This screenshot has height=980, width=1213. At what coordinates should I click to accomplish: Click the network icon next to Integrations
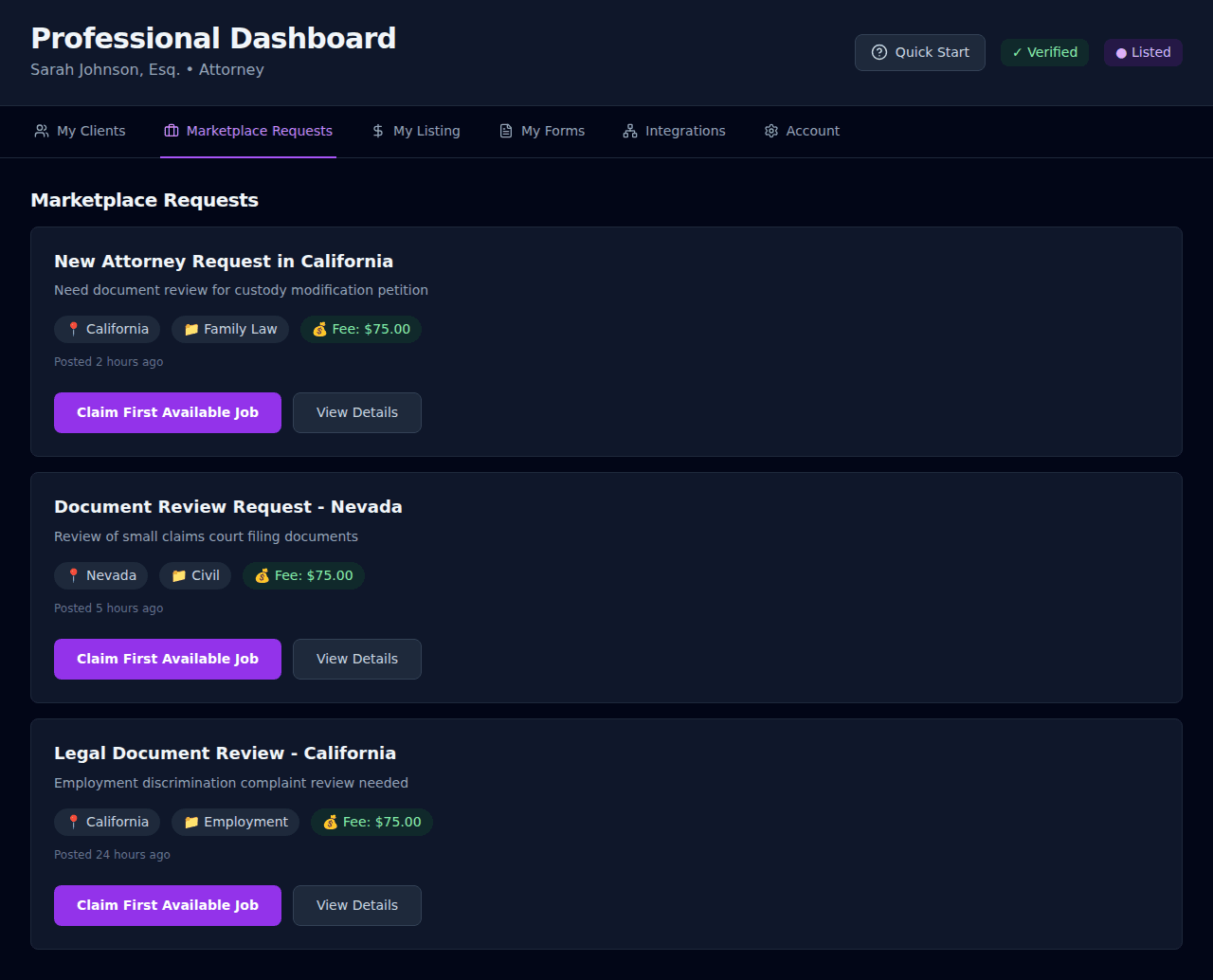(x=628, y=131)
